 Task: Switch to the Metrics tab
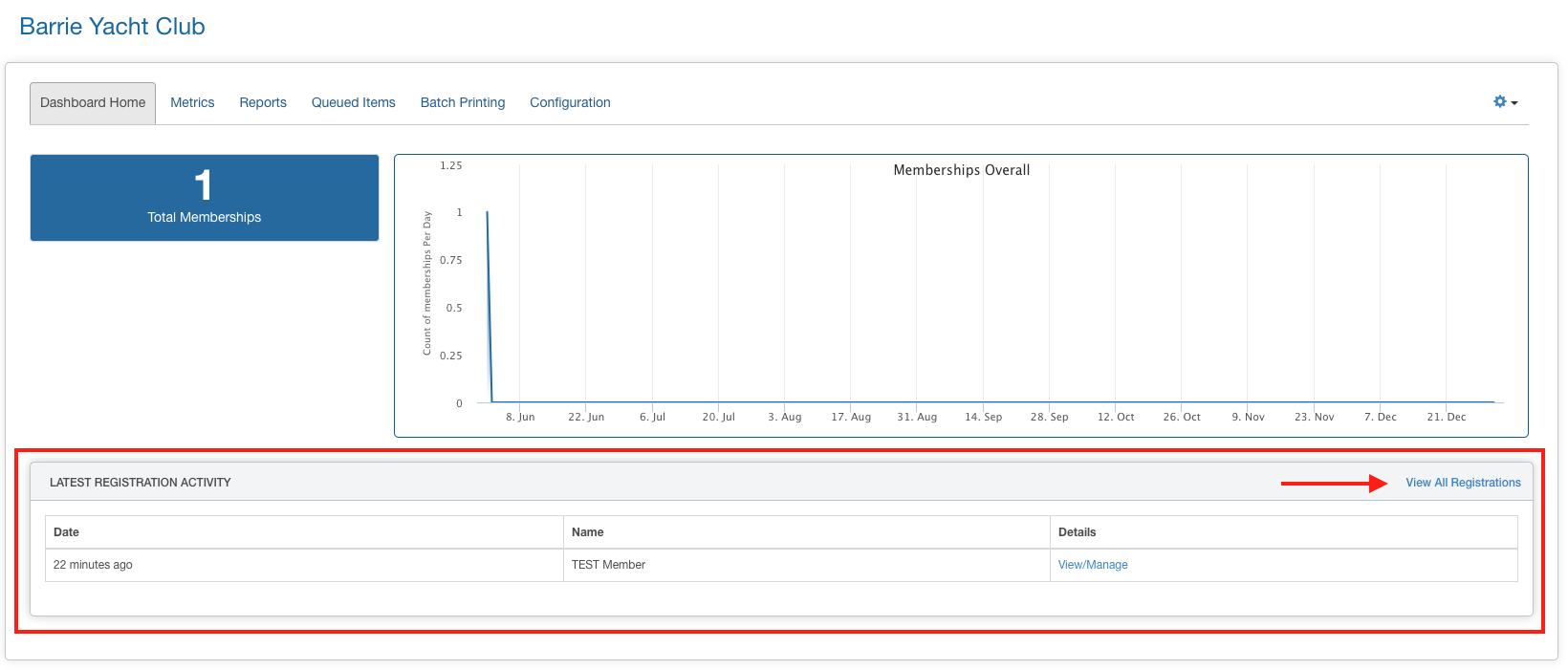[192, 102]
